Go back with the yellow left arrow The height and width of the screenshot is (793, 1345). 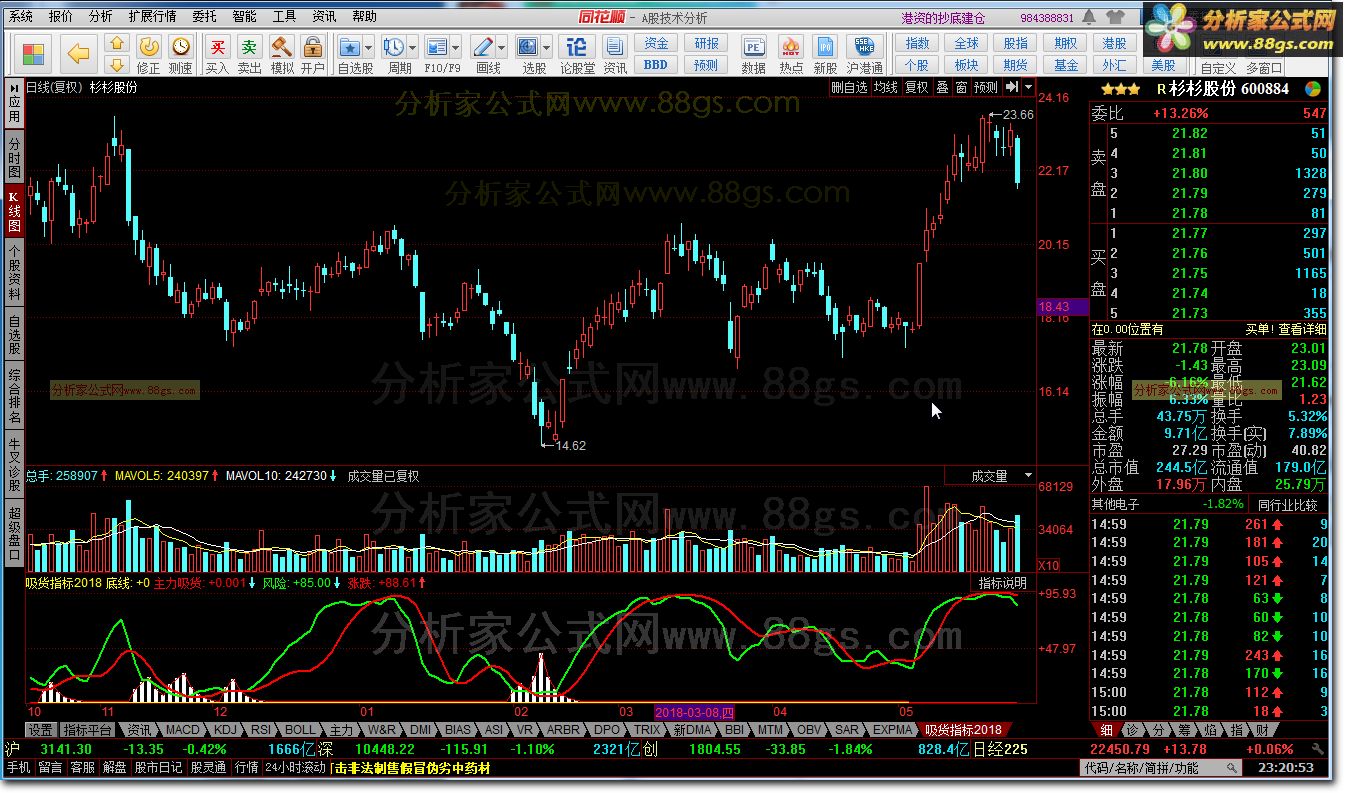[x=78, y=53]
